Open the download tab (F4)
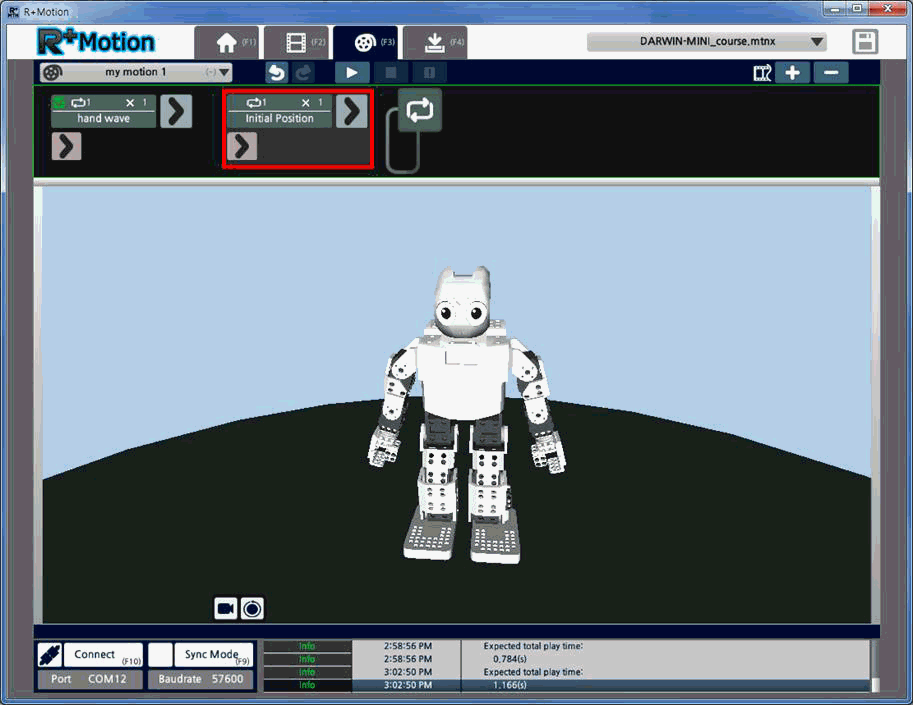913x705 pixels. (x=436, y=42)
